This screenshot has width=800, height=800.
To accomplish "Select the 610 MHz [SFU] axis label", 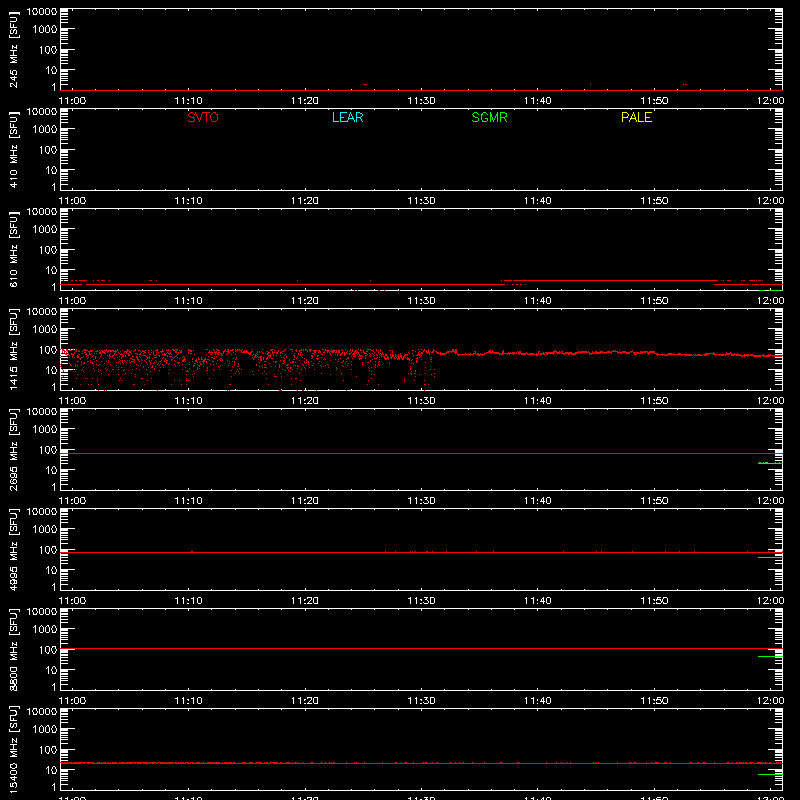I will (x=13, y=250).
